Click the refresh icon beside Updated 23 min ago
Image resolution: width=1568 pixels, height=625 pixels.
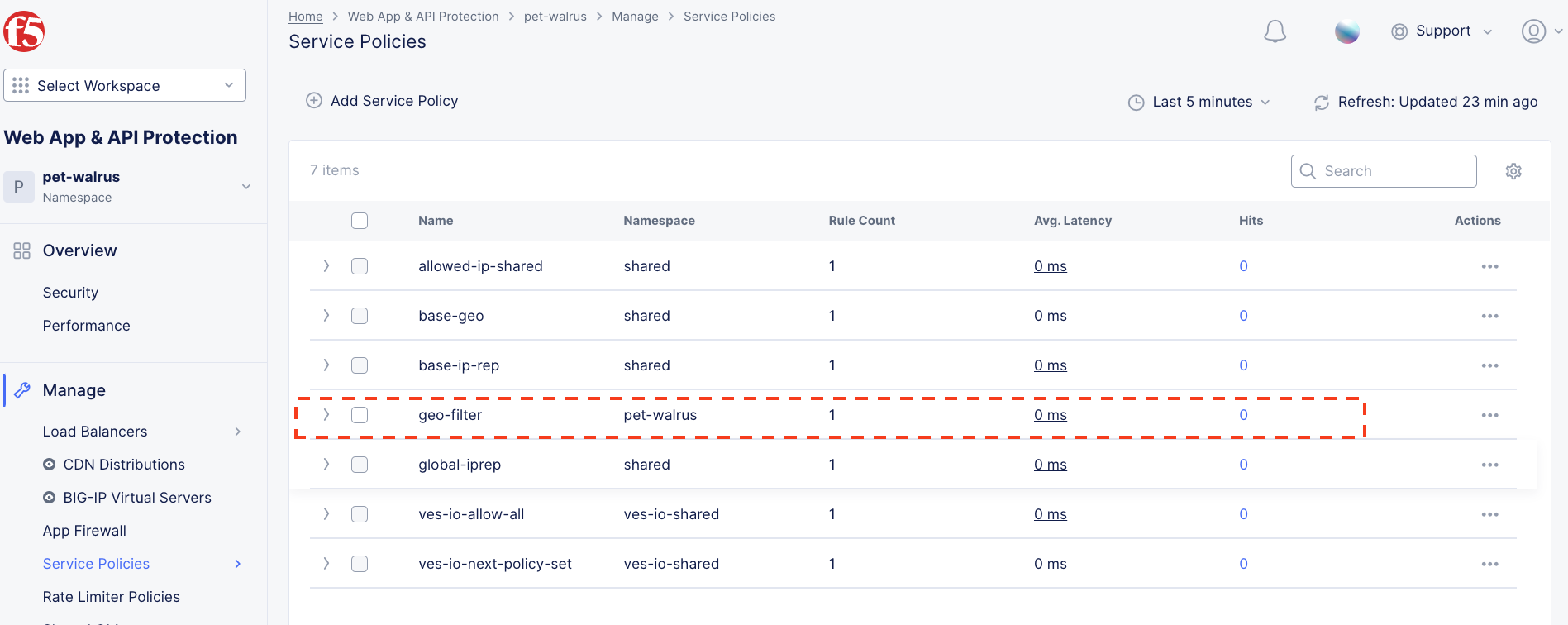1322,103
